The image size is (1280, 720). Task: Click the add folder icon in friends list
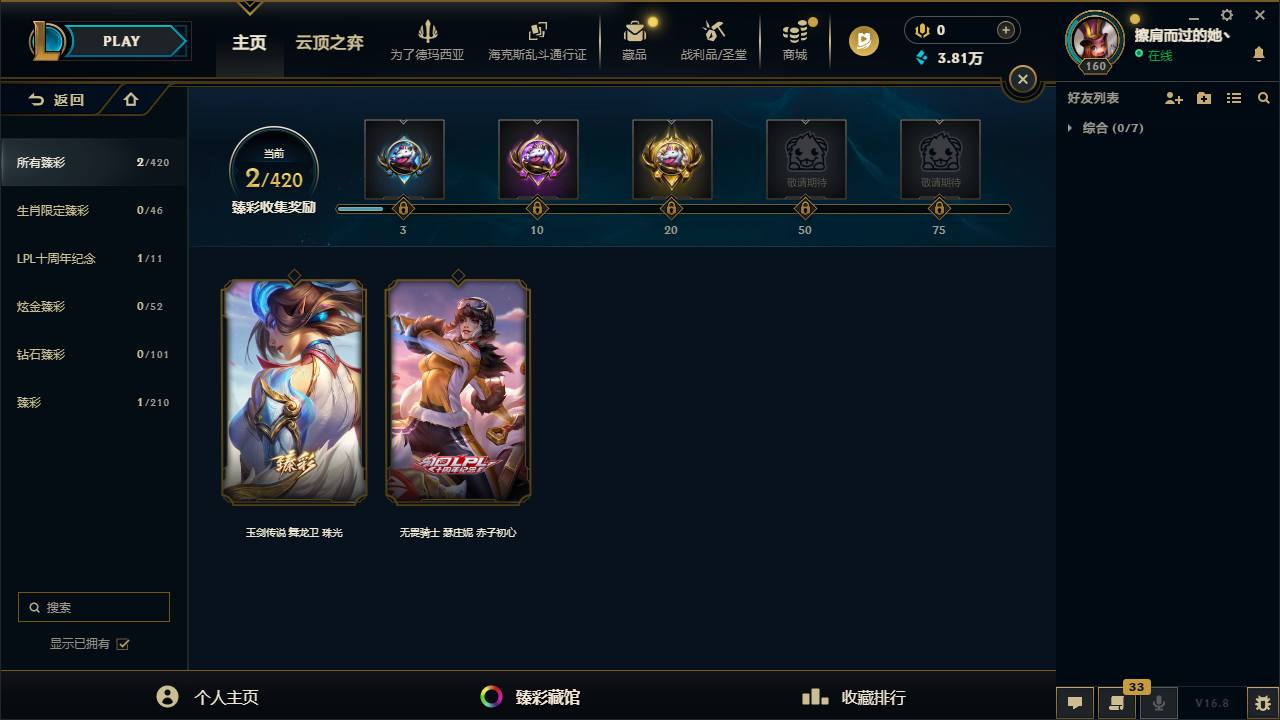[x=1204, y=98]
